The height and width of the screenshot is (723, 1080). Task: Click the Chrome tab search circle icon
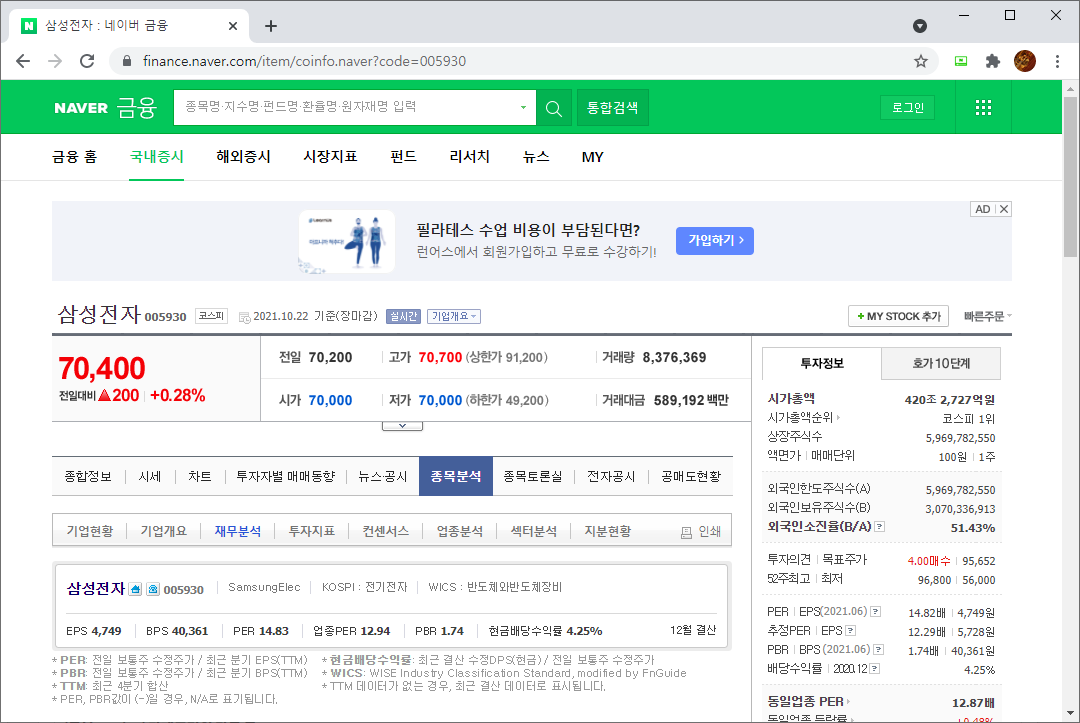[x=920, y=26]
